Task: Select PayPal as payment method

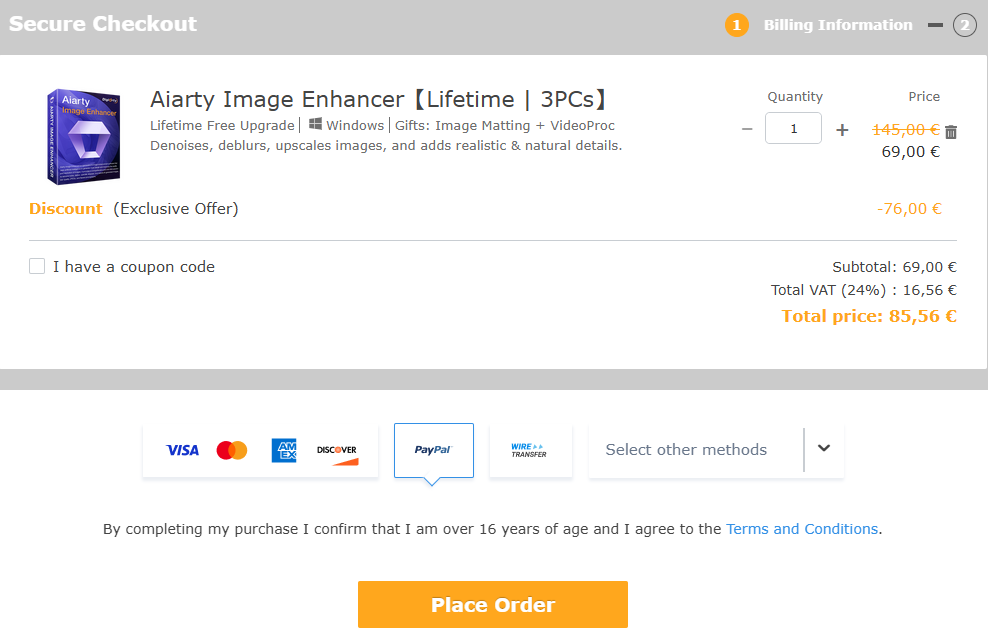Action: [x=433, y=450]
